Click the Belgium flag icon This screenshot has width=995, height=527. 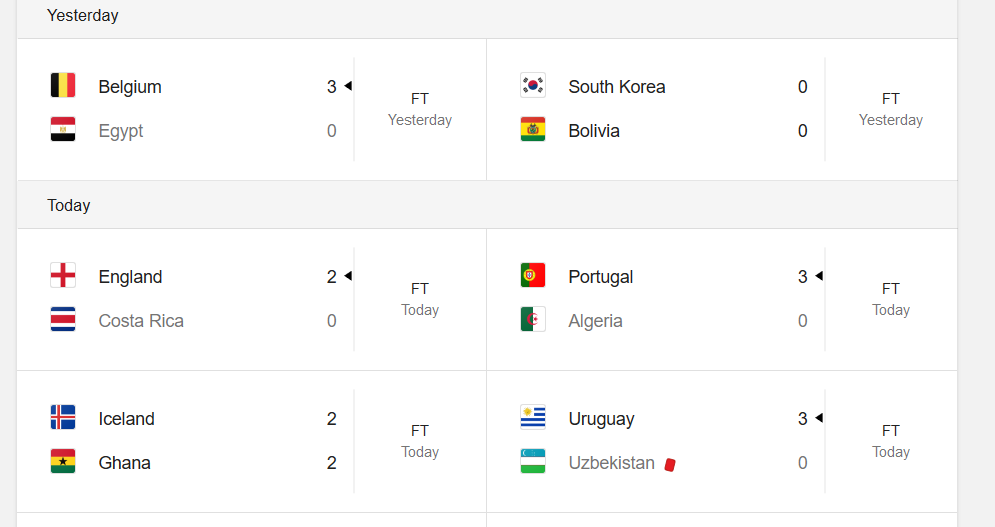pyautogui.click(x=63, y=85)
